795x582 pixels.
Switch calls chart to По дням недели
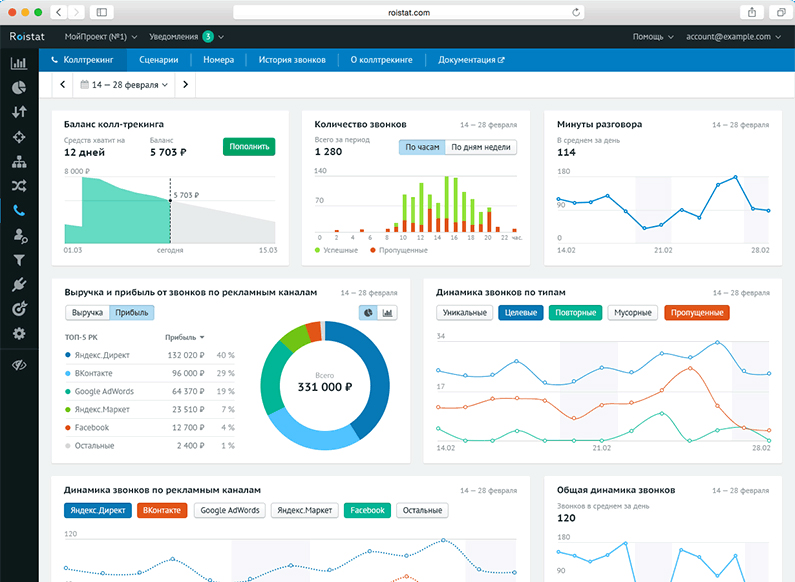(x=480, y=147)
